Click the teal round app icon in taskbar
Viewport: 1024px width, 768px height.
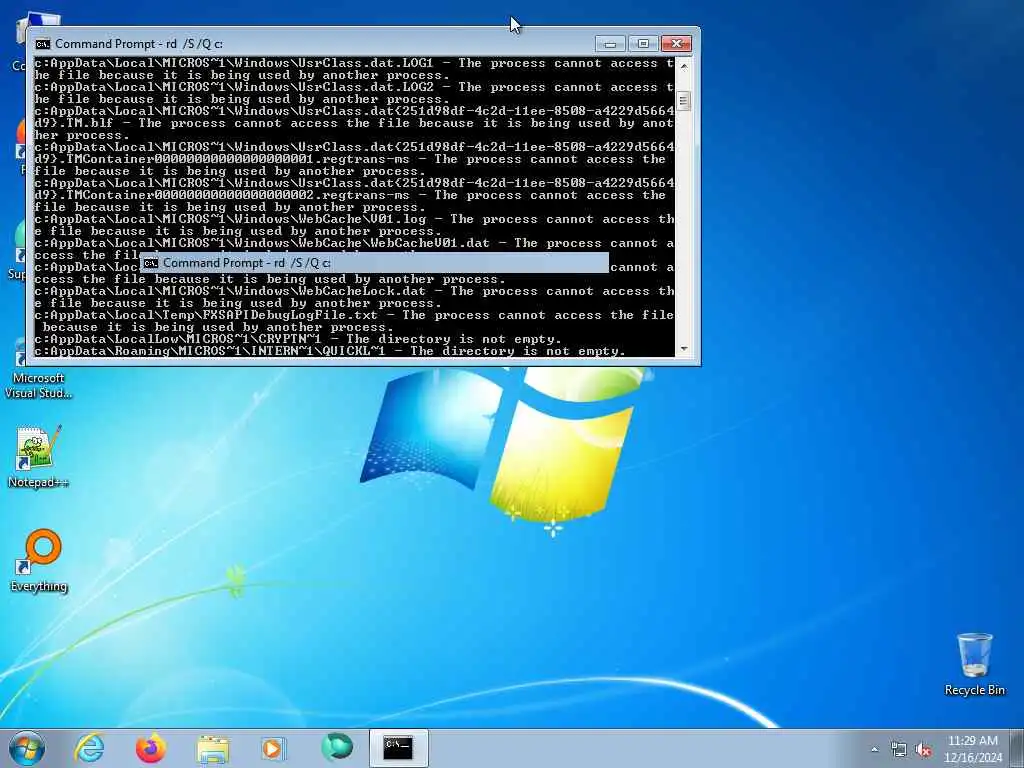[x=337, y=748]
